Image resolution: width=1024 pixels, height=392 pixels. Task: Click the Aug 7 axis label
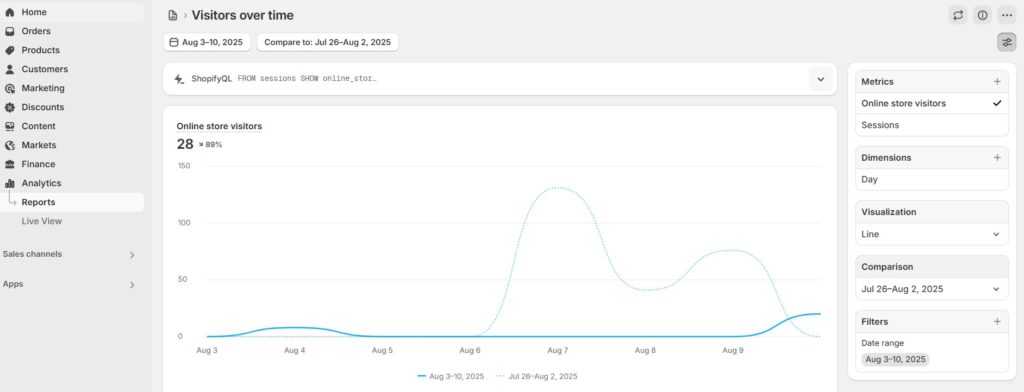[x=557, y=351]
